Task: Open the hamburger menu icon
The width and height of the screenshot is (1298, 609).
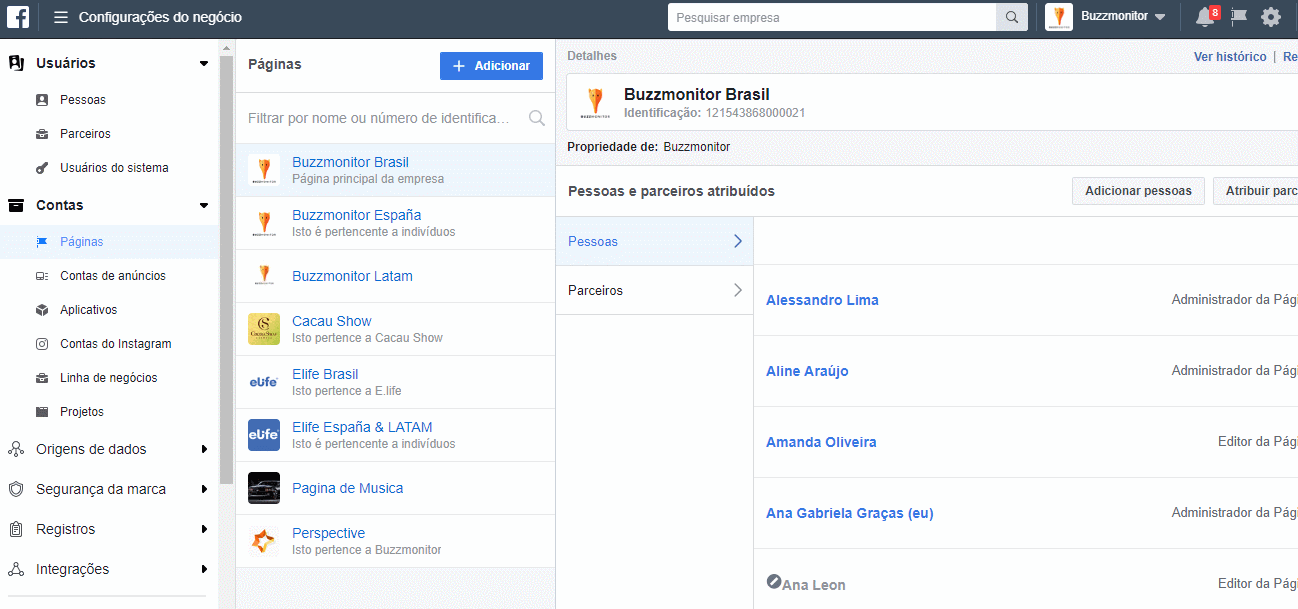Action: pos(61,18)
